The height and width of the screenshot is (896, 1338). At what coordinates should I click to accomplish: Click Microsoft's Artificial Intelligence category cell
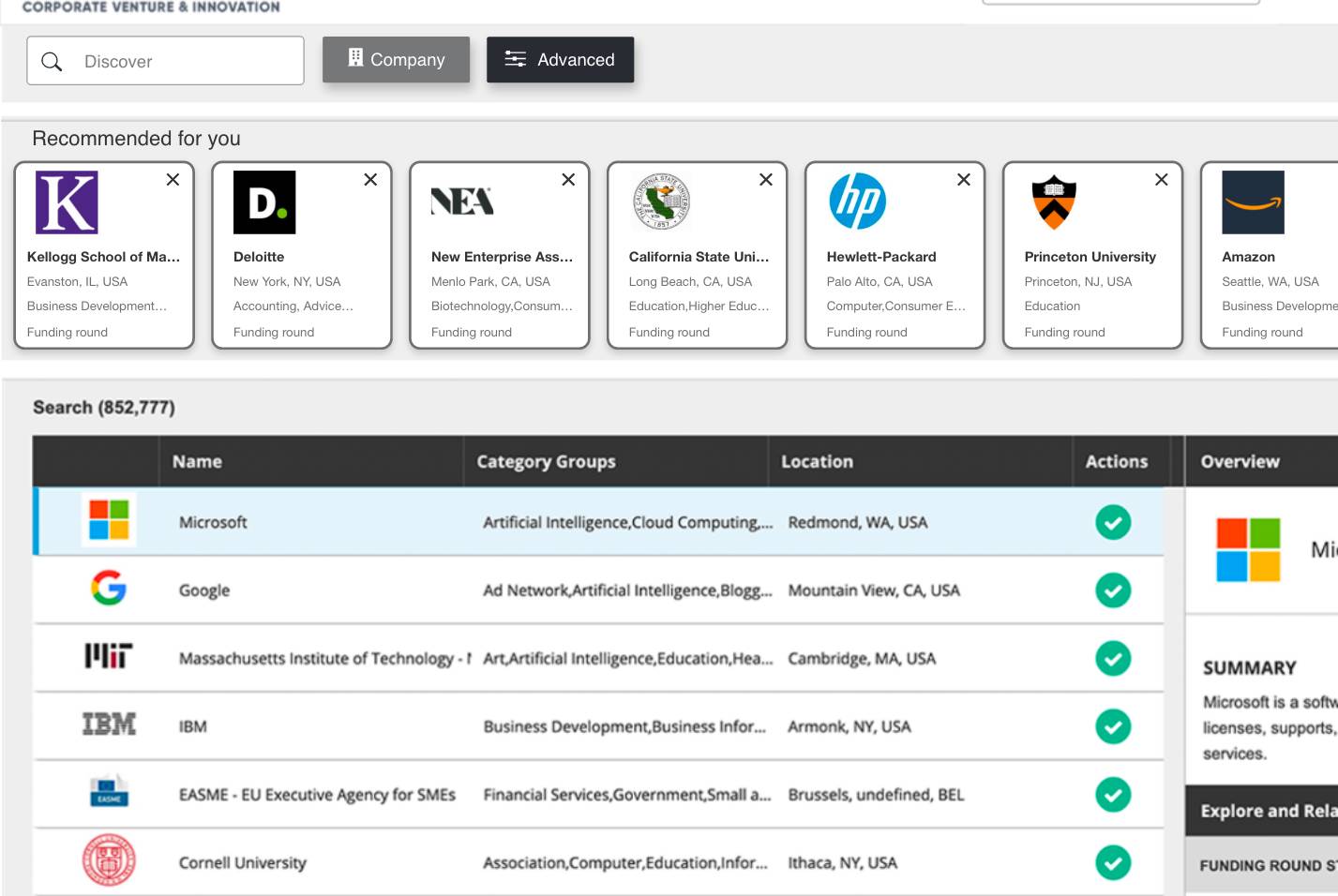[x=627, y=522]
